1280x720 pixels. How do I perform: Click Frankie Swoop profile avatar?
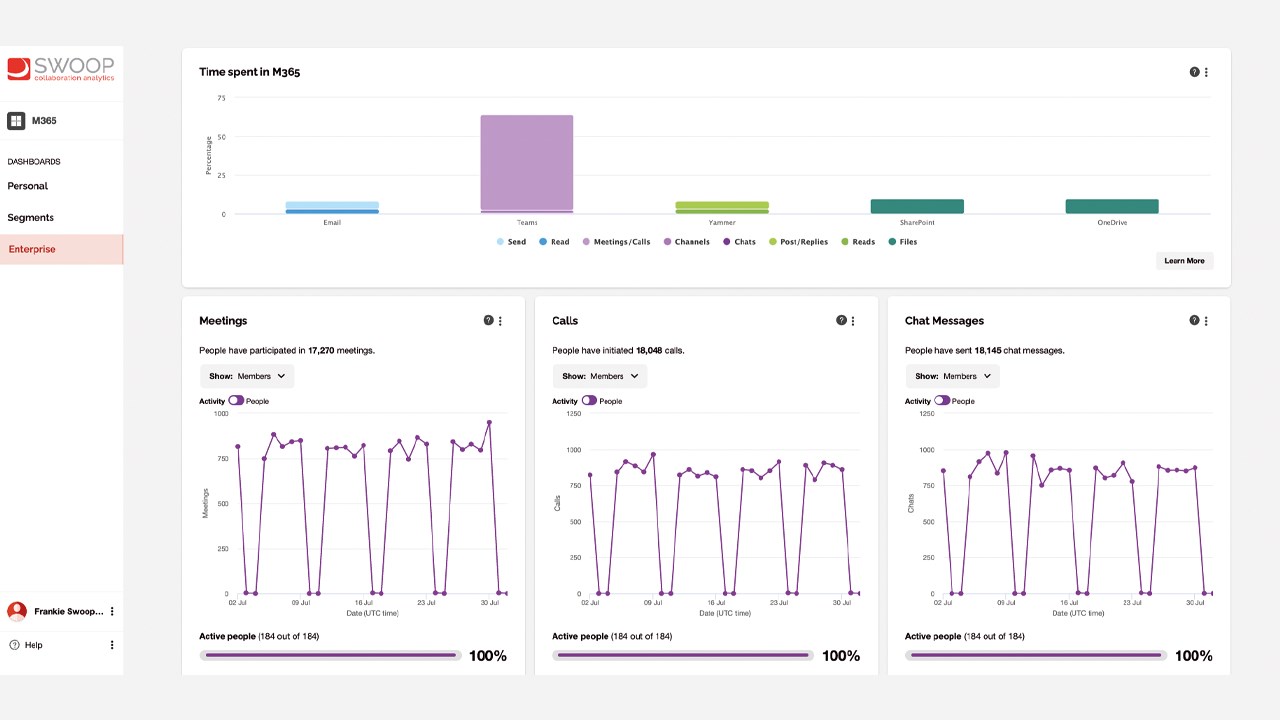(17, 611)
